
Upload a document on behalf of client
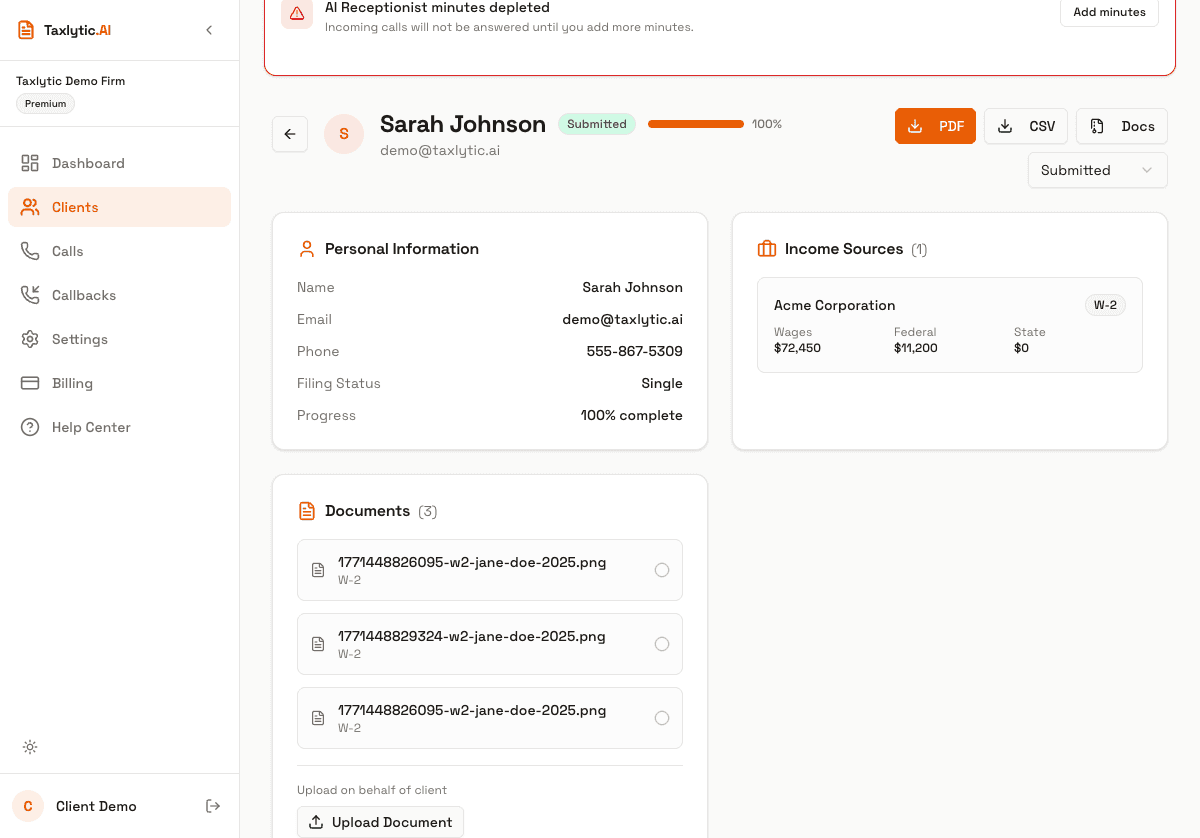click(380, 821)
